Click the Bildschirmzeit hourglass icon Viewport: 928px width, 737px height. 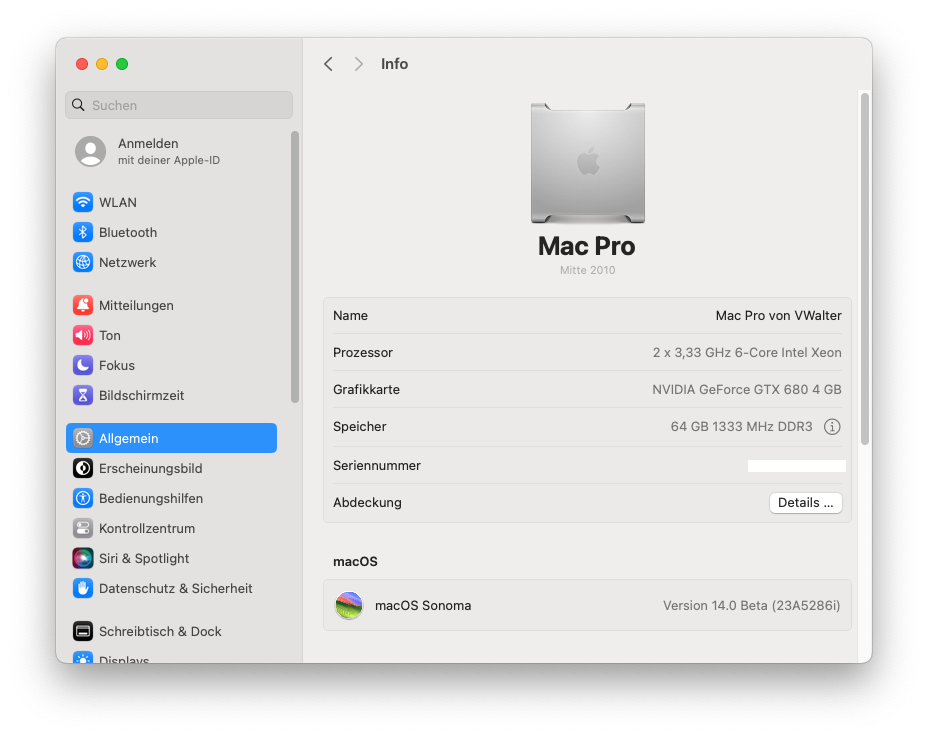click(x=83, y=395)
